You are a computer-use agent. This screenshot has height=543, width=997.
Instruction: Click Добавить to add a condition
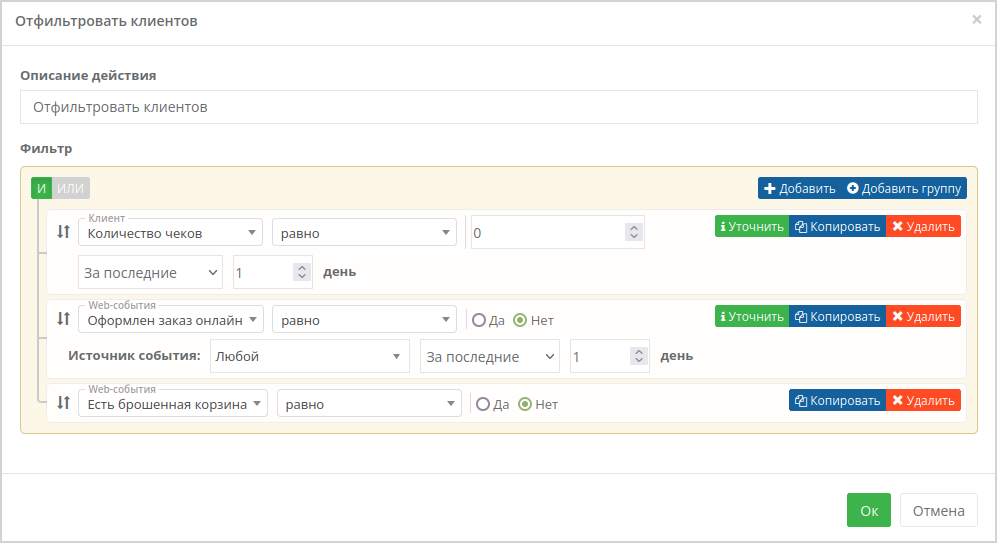point(799,188)
